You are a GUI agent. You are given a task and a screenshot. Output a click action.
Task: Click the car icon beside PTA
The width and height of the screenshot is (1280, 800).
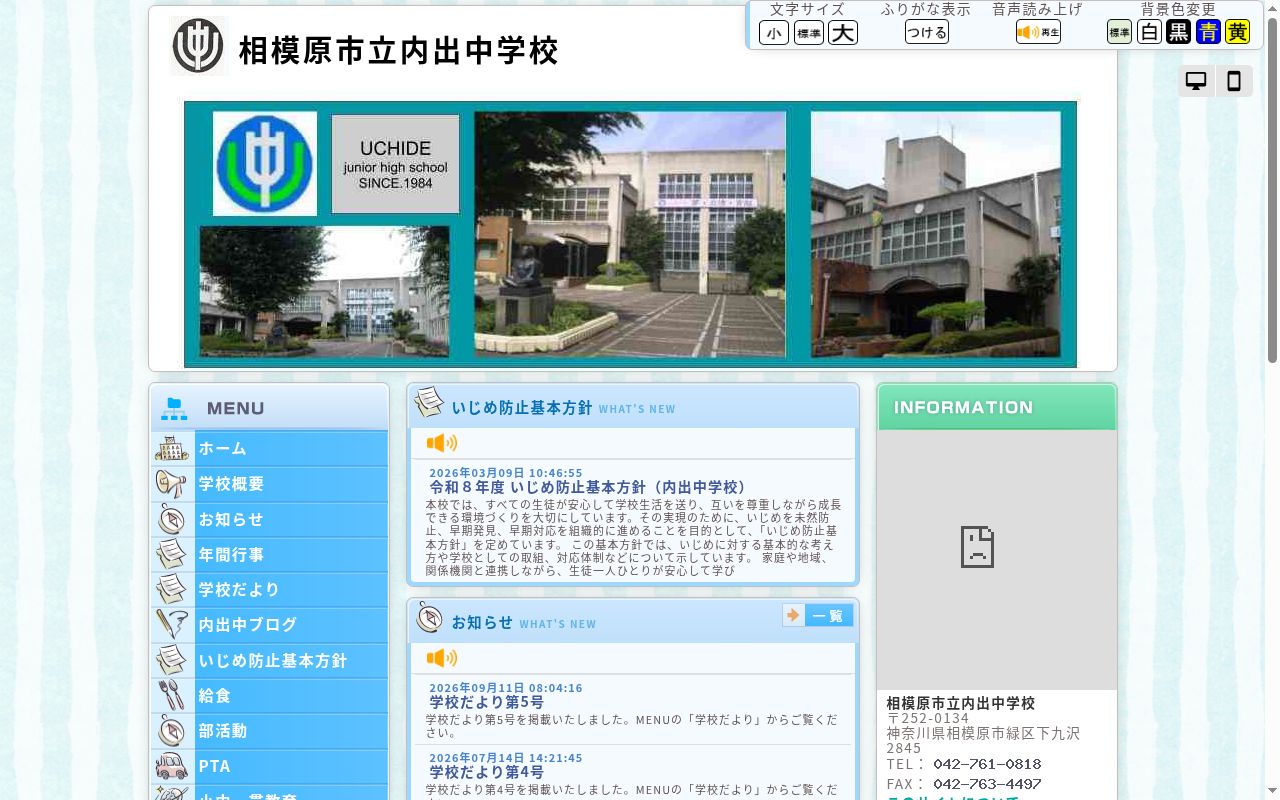pos(172,766)
